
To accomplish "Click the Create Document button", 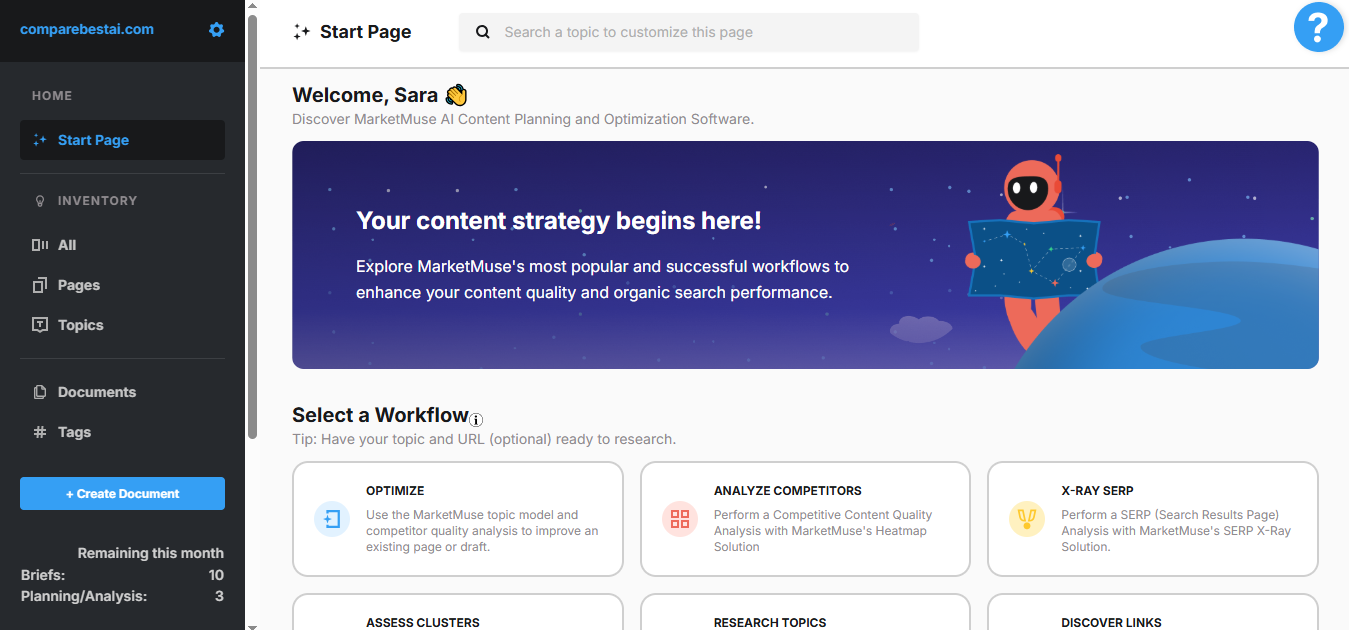I will pyautogui.click(x=122, y=494).
